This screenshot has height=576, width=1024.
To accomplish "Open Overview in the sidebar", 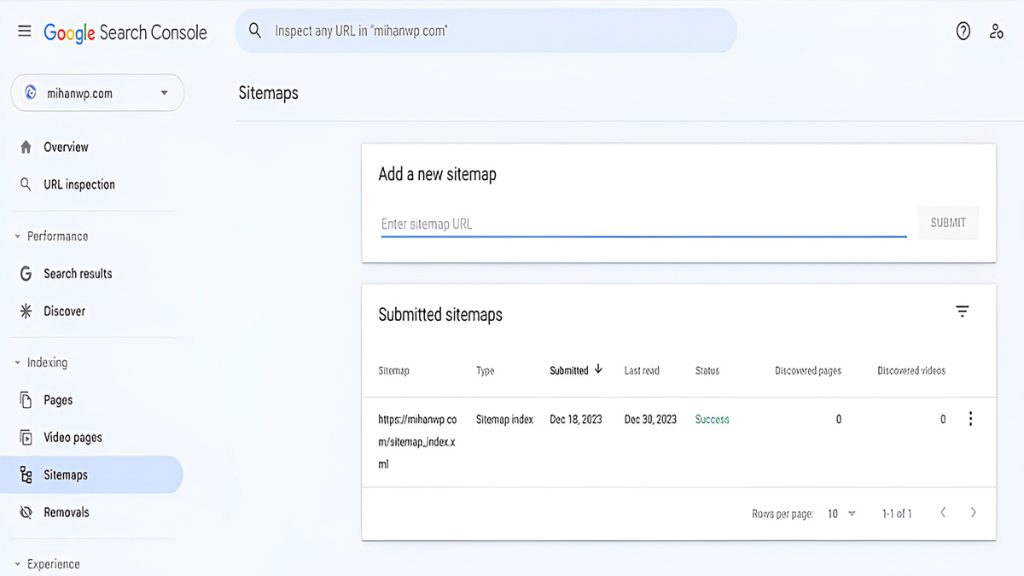I will (66, 147).
